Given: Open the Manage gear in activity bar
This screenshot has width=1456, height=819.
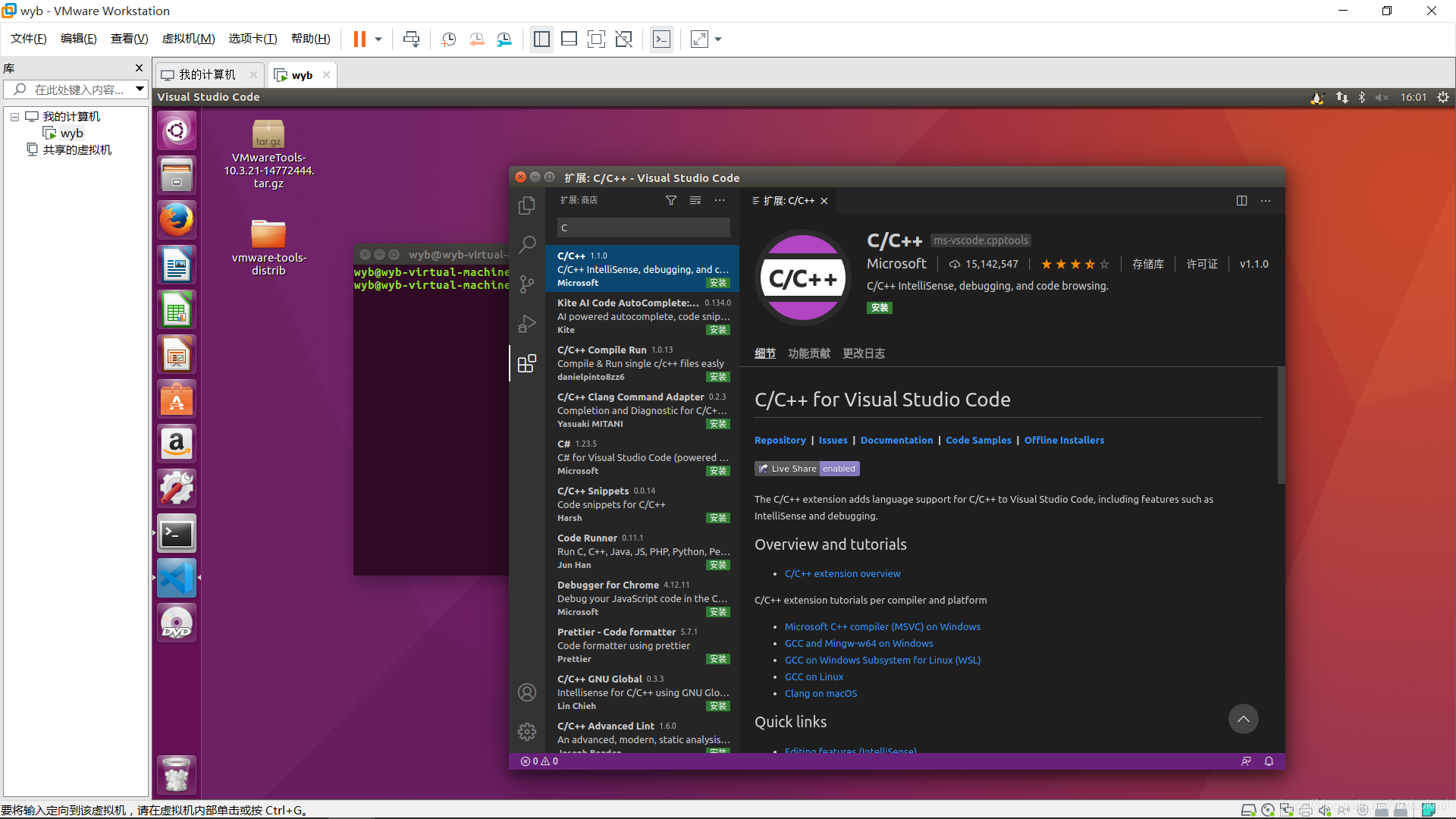Looking at the screenshot, I should [527, 731].
